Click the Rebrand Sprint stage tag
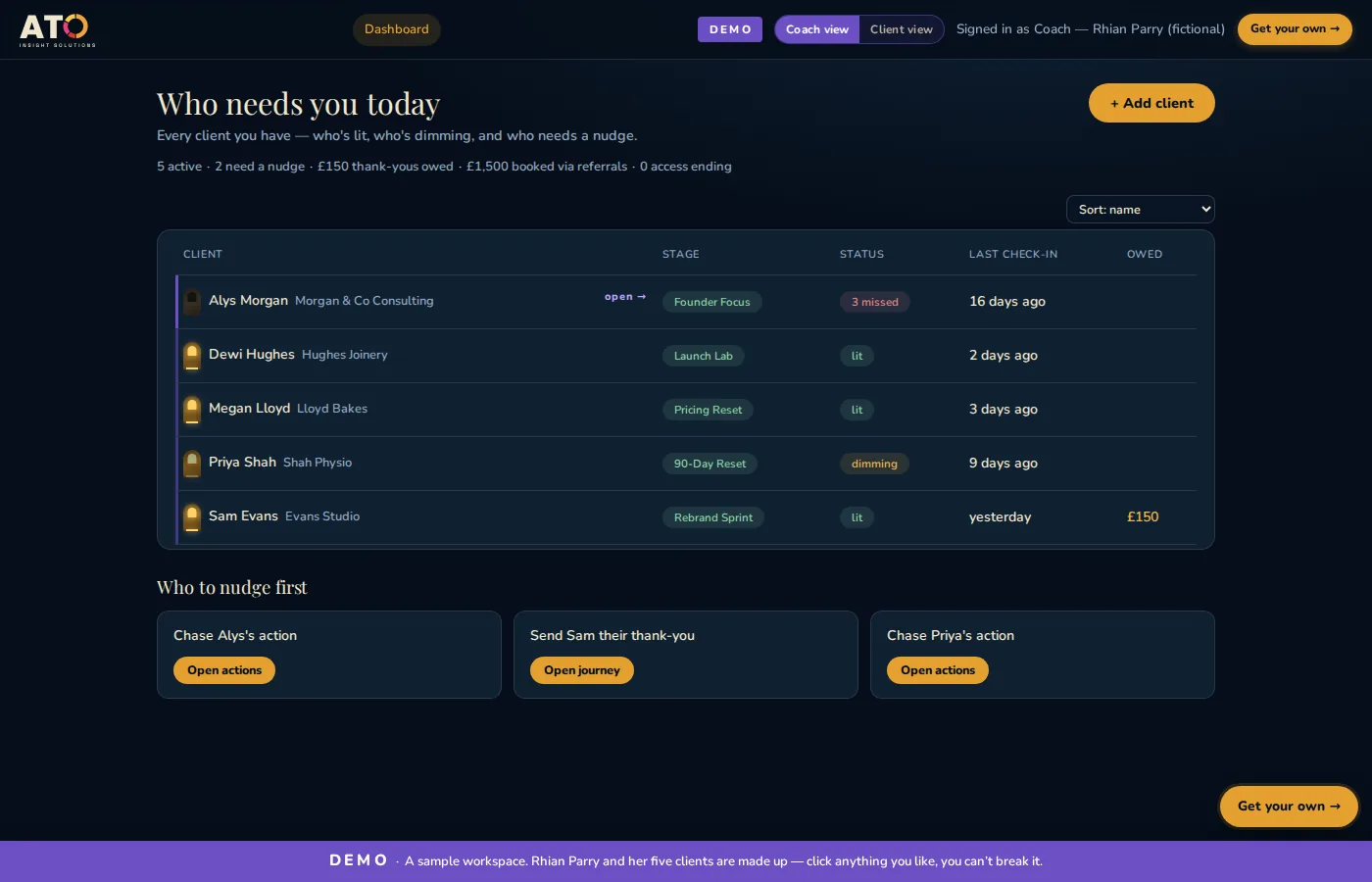Screen dimensions: 1372x882 [713, 517]
